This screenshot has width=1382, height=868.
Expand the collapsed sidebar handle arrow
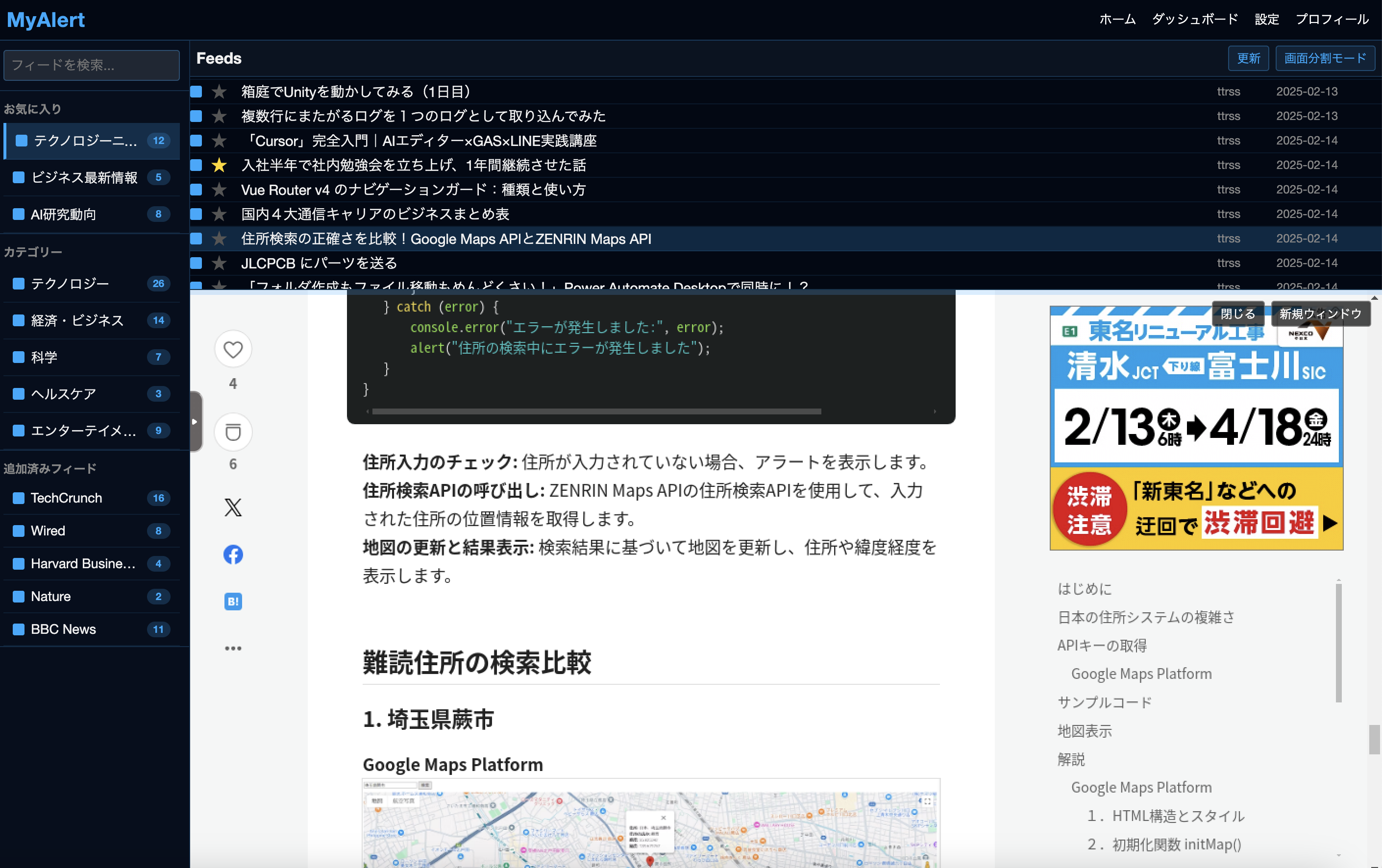tap(195, 422)
